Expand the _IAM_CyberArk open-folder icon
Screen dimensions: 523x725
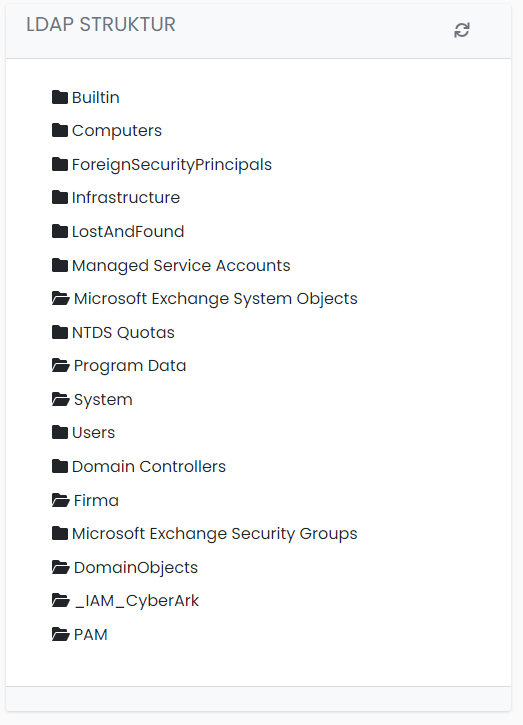[x=61, y=601]
